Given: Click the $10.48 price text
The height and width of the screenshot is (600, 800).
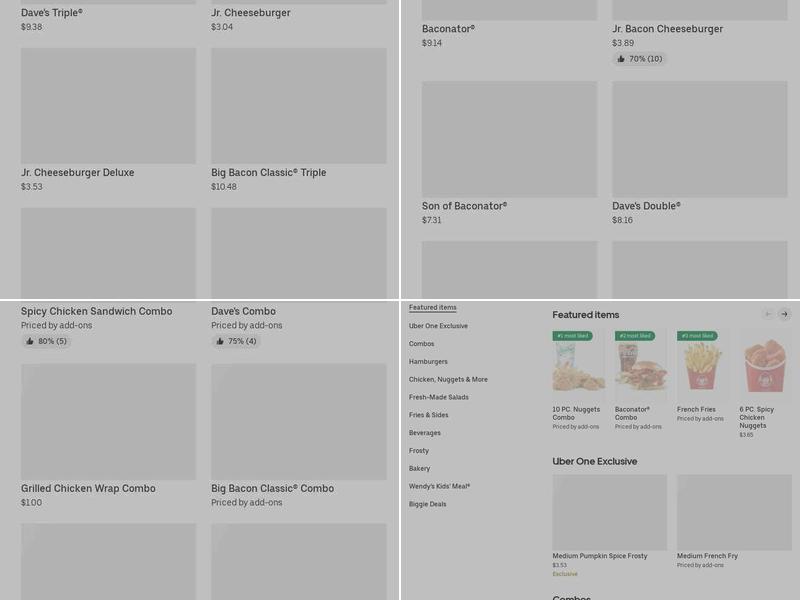Looking at the screenshot, I should tap(224, 187).
